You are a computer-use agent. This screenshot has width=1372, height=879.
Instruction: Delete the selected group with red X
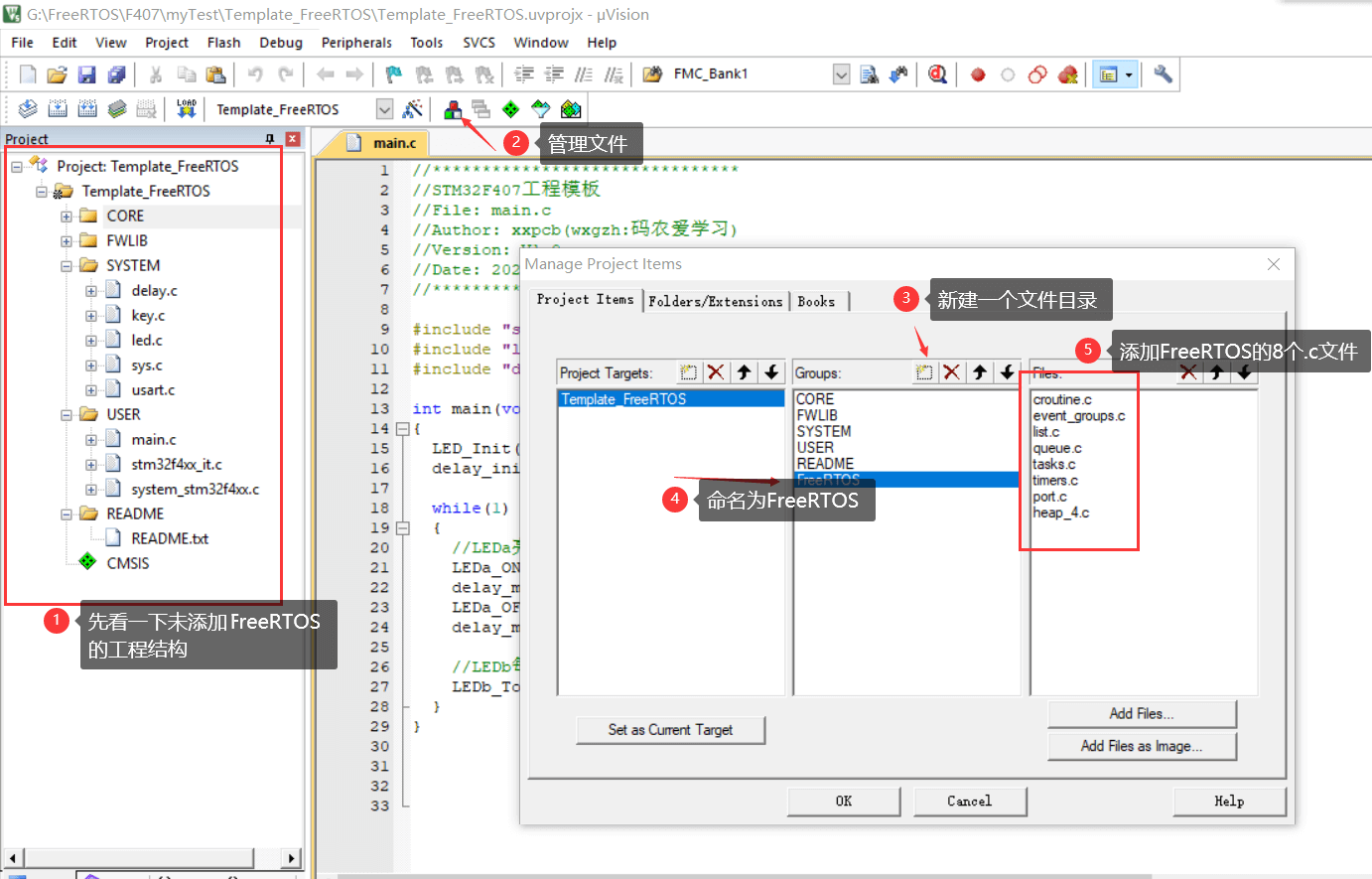point(951,372)
